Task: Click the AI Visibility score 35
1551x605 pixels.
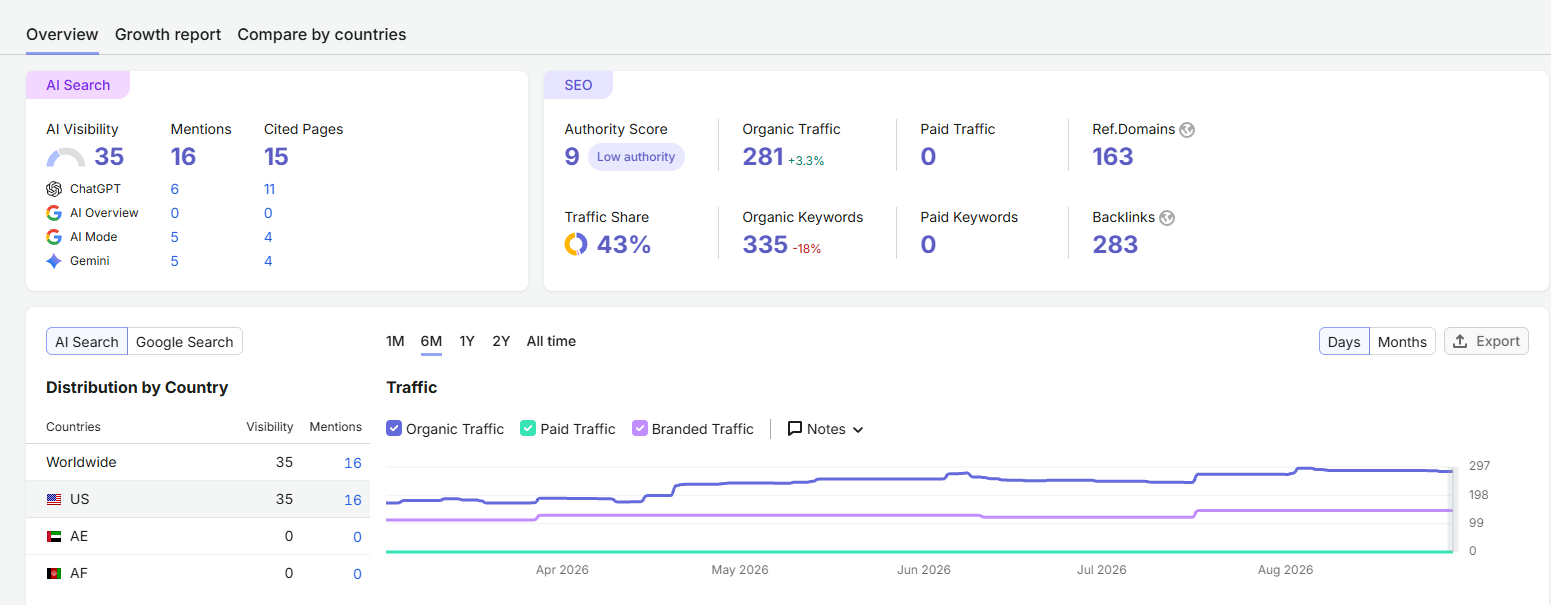Action: click(109, 157)
